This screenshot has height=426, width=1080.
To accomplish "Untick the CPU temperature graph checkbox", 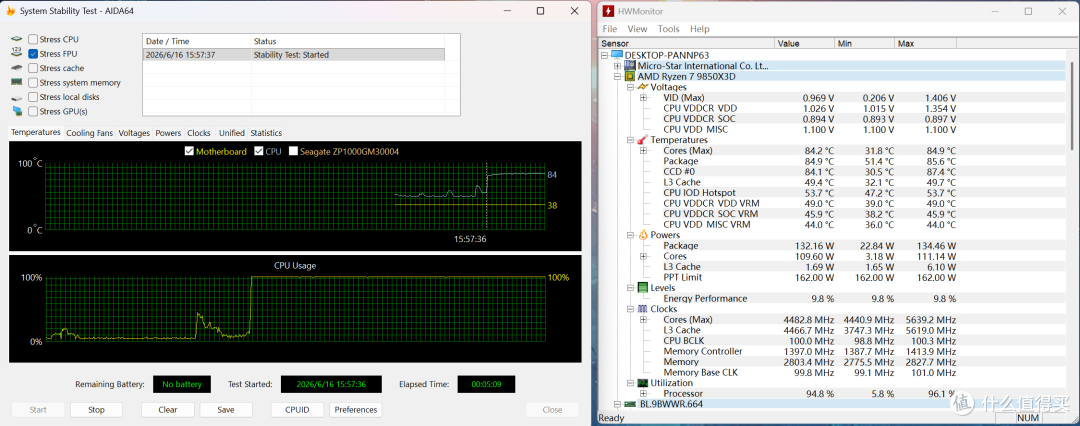I will (258, 152).
